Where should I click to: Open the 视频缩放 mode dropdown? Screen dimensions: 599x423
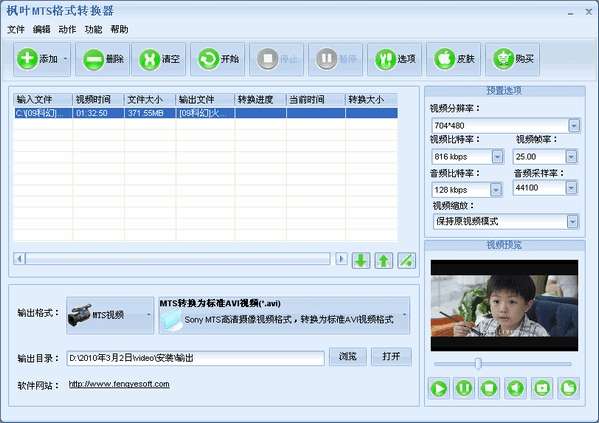(572, 221)
